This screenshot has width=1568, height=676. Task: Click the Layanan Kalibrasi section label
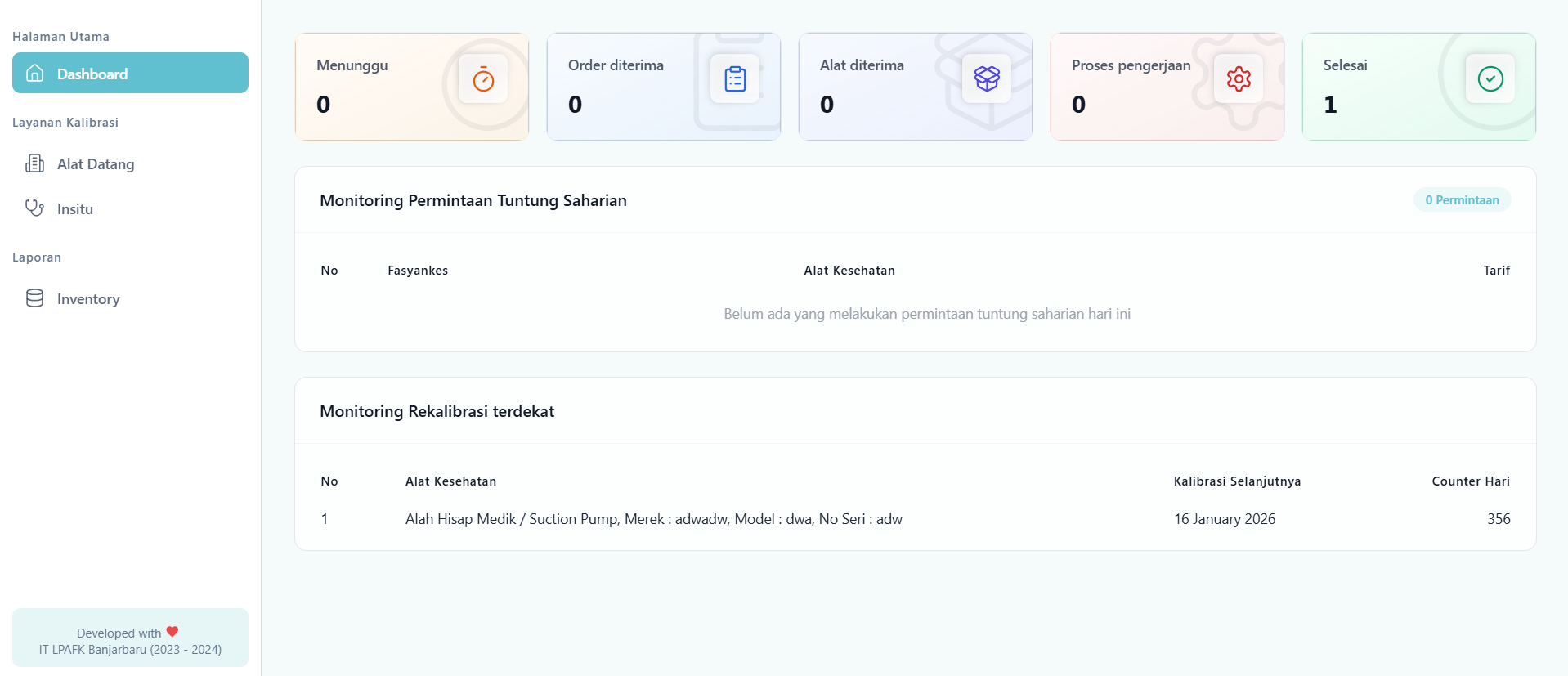pyautogui.click(x=65, y=123)
